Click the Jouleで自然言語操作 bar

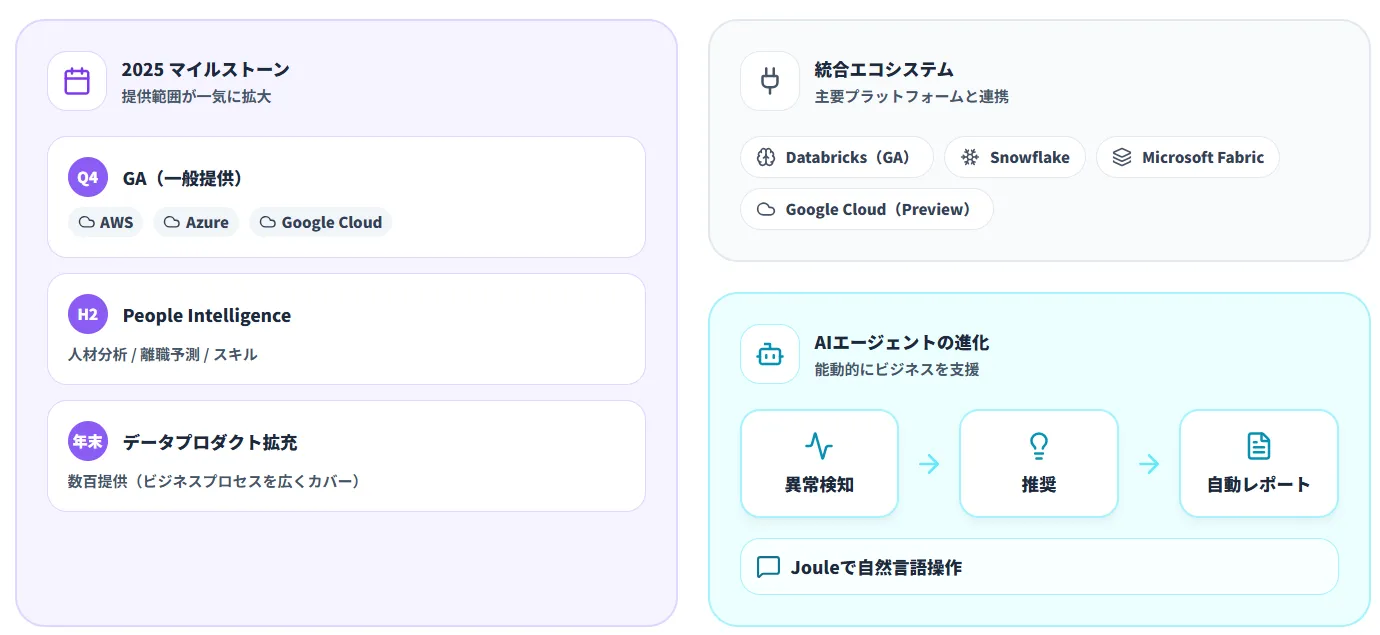(x=1038, y=567)
